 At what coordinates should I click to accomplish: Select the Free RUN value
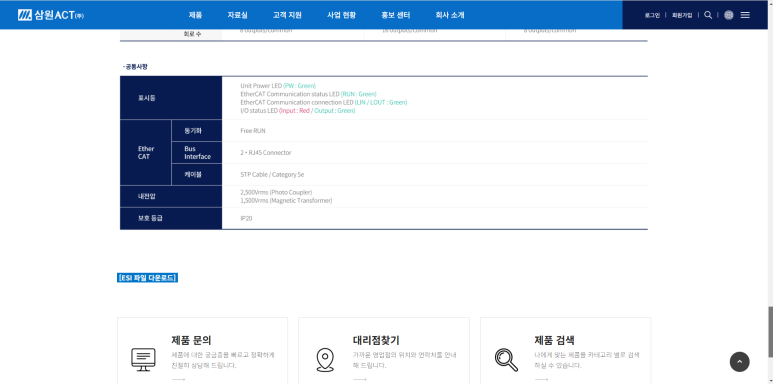[x=253, y=131]
